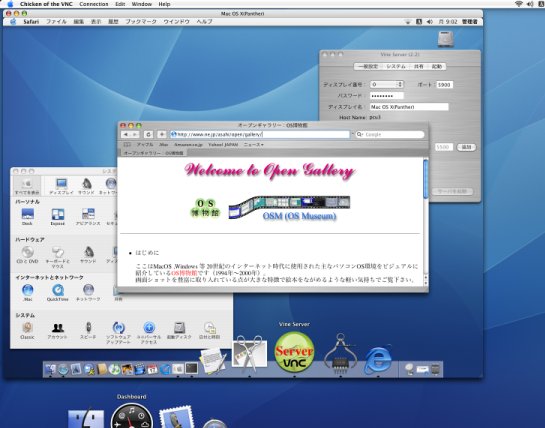
Task: Click the TextEdit paper-and-pen dock icon
Action: click(x=213, y=362)
